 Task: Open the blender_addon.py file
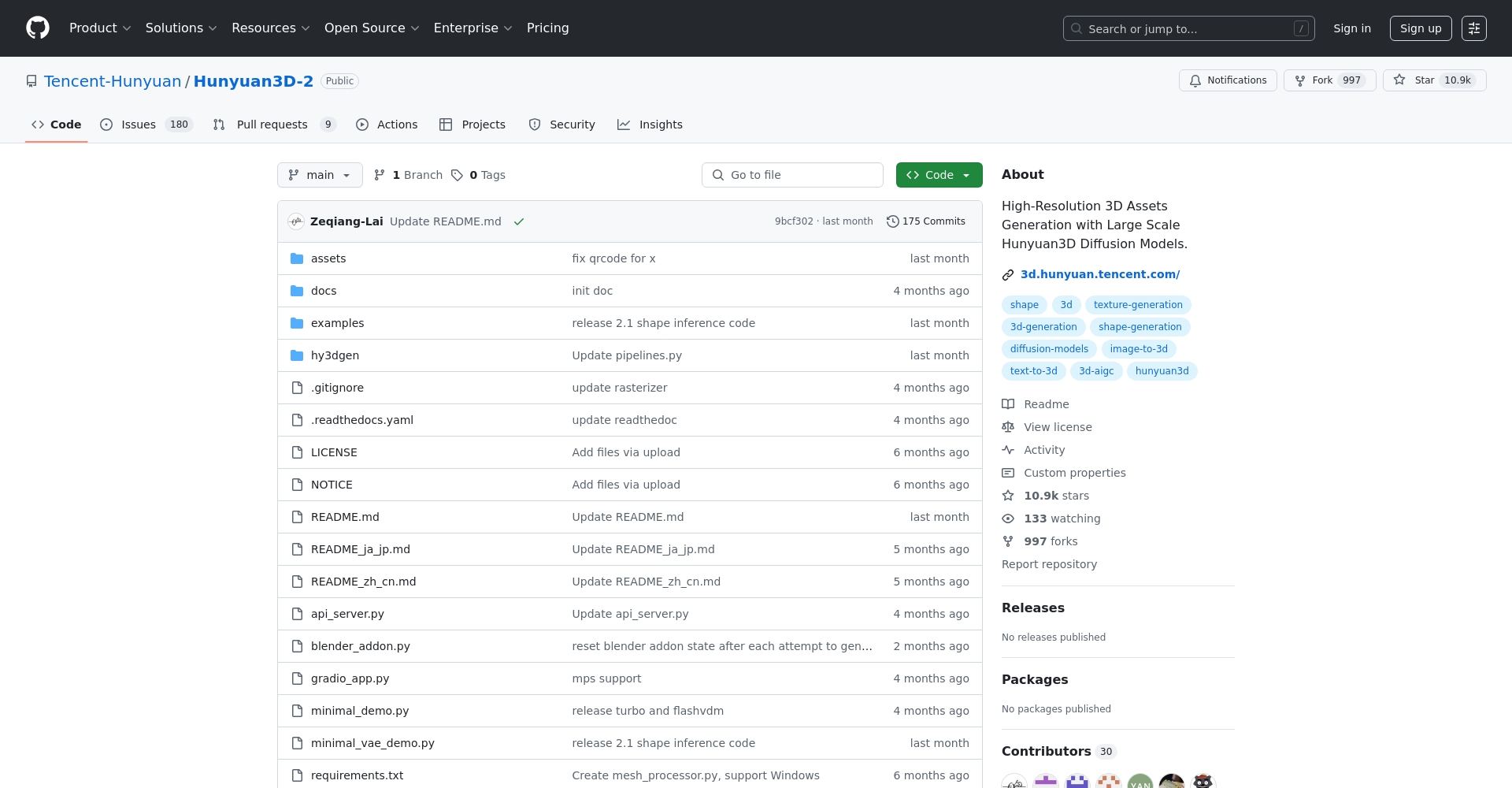point(361,646)
